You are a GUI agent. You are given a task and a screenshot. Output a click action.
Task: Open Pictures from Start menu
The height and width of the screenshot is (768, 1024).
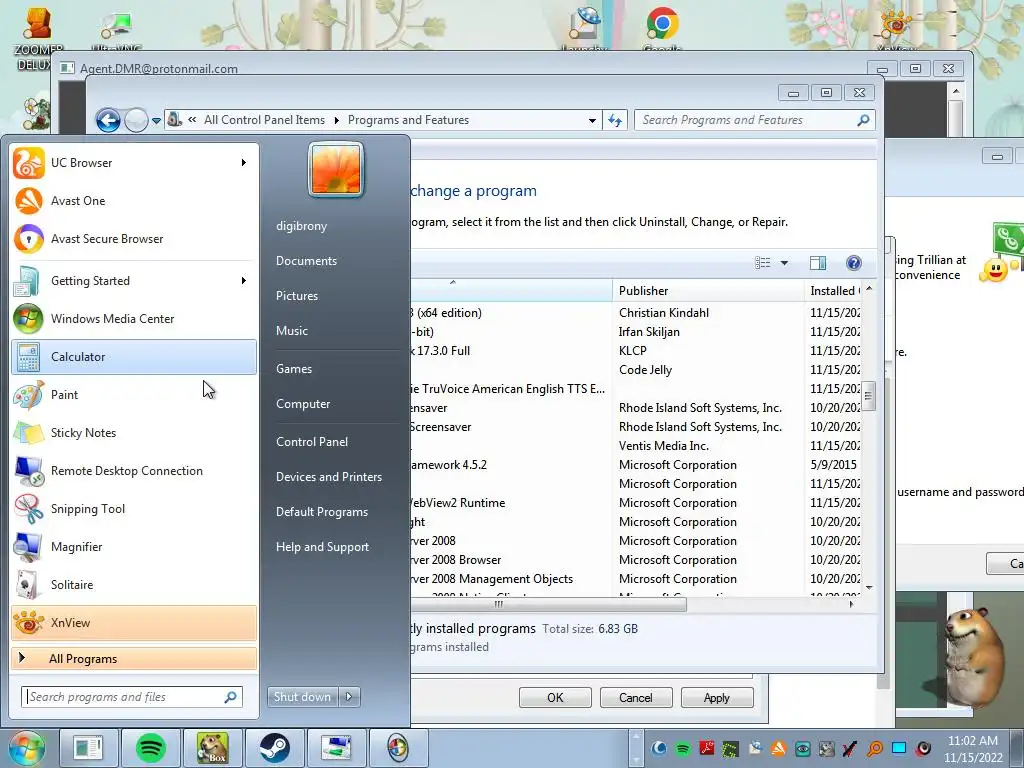coord(297,296)
